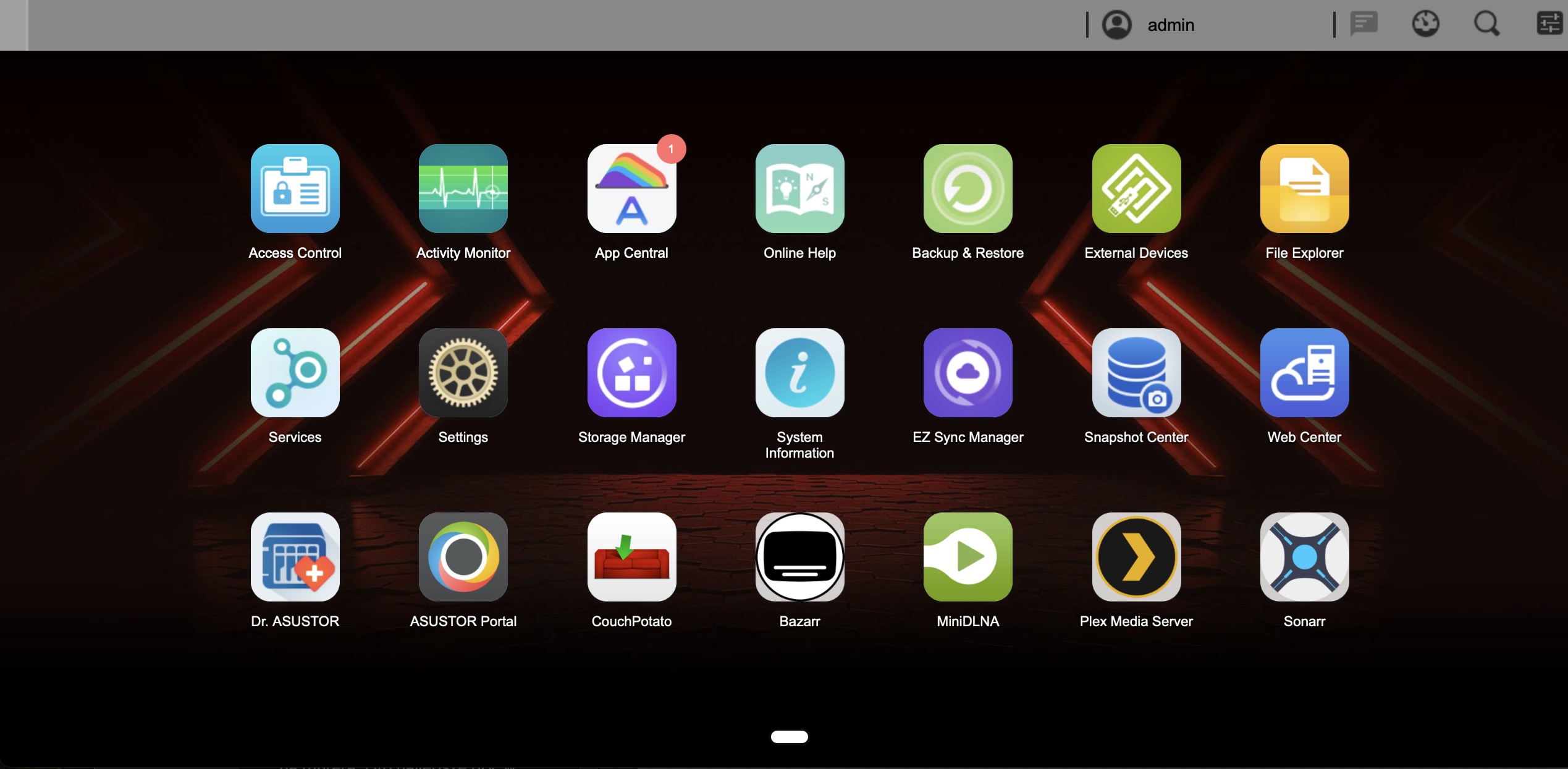Open Settings gear app
This screenshot has width=1568, height=769.
(x=463, y=373)
